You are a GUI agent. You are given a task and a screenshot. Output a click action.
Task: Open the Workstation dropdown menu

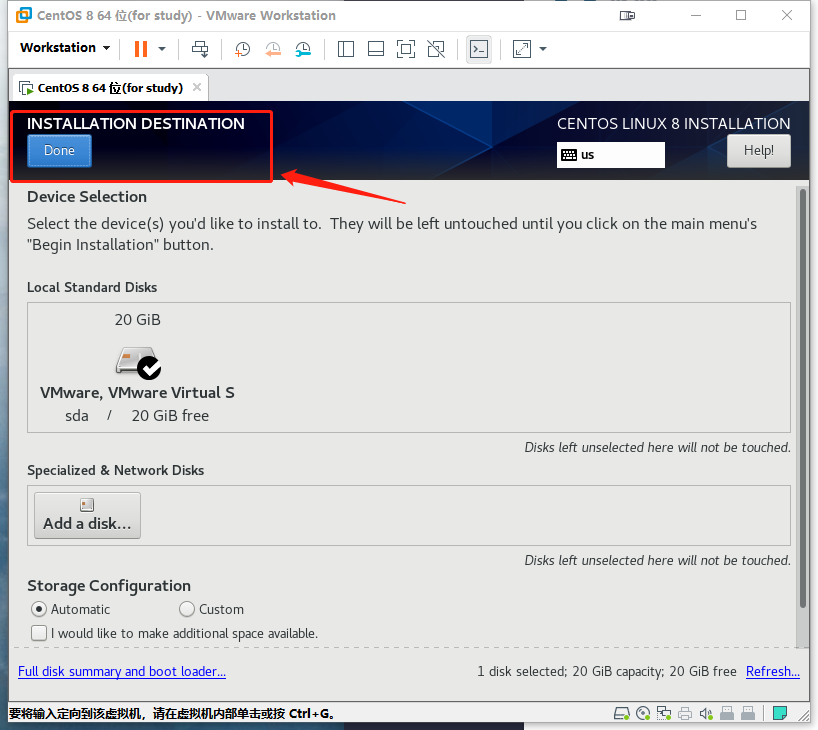pyautogui.click(x=65, y=47)
